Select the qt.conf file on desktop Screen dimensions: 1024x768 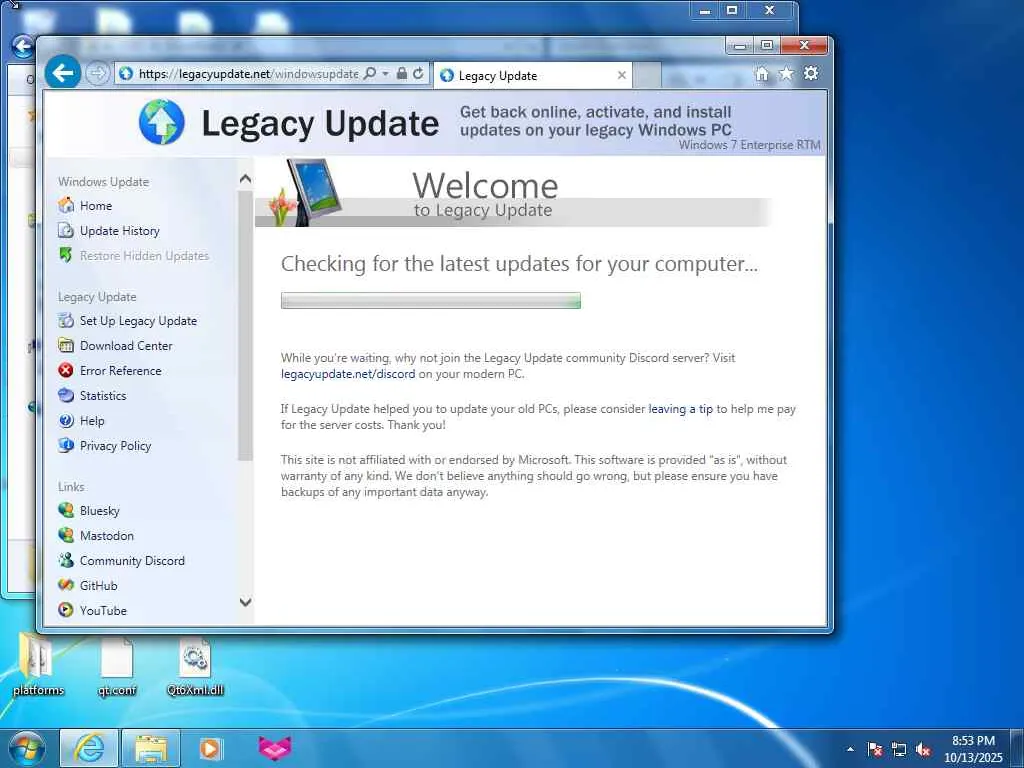(x=117, y=665)
